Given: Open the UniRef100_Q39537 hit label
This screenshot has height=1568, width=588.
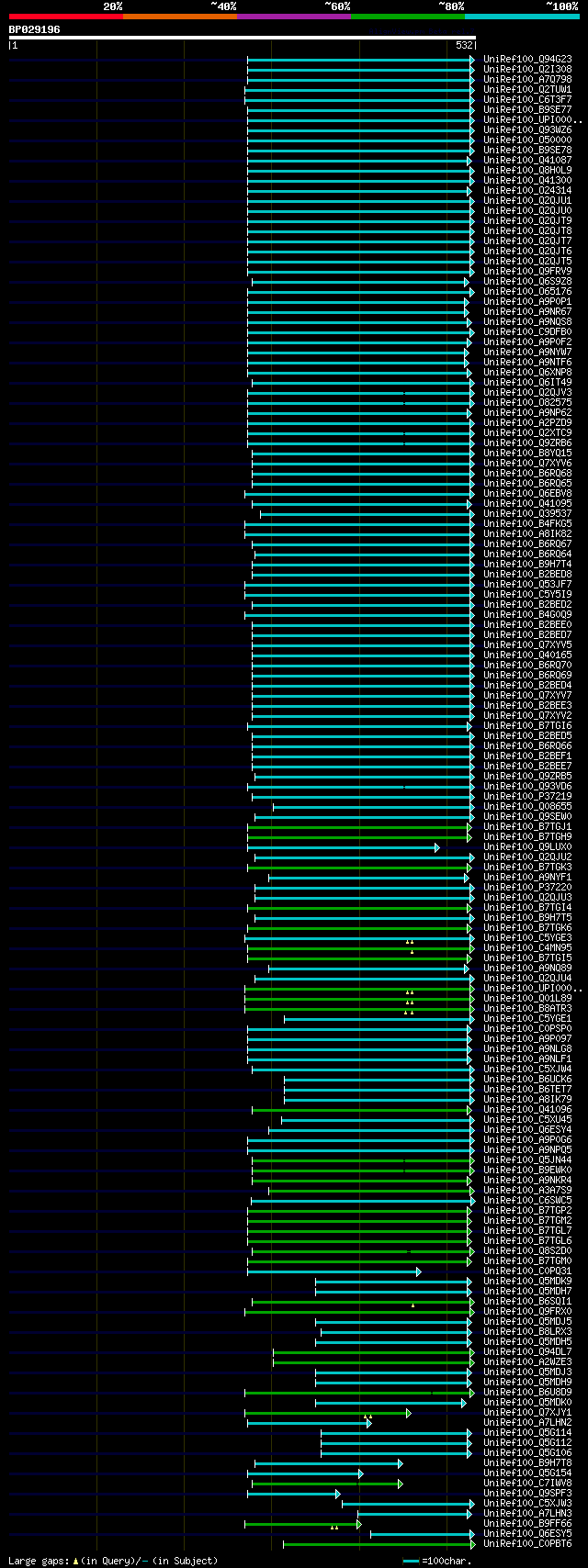Looking at the screenshot, I should pos(527,513).
